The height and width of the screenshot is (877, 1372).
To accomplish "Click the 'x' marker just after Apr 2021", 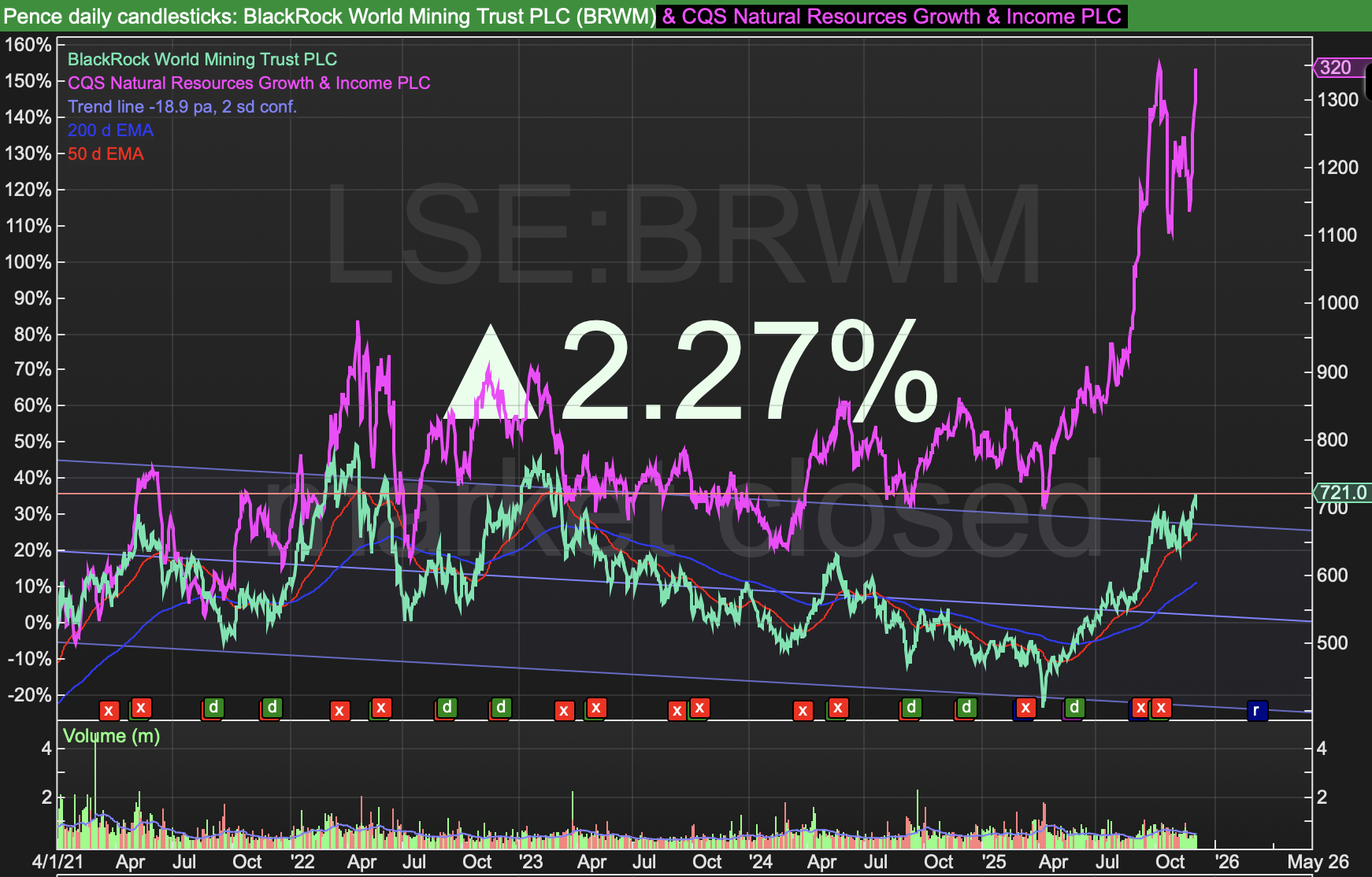I will click(141, 708).
